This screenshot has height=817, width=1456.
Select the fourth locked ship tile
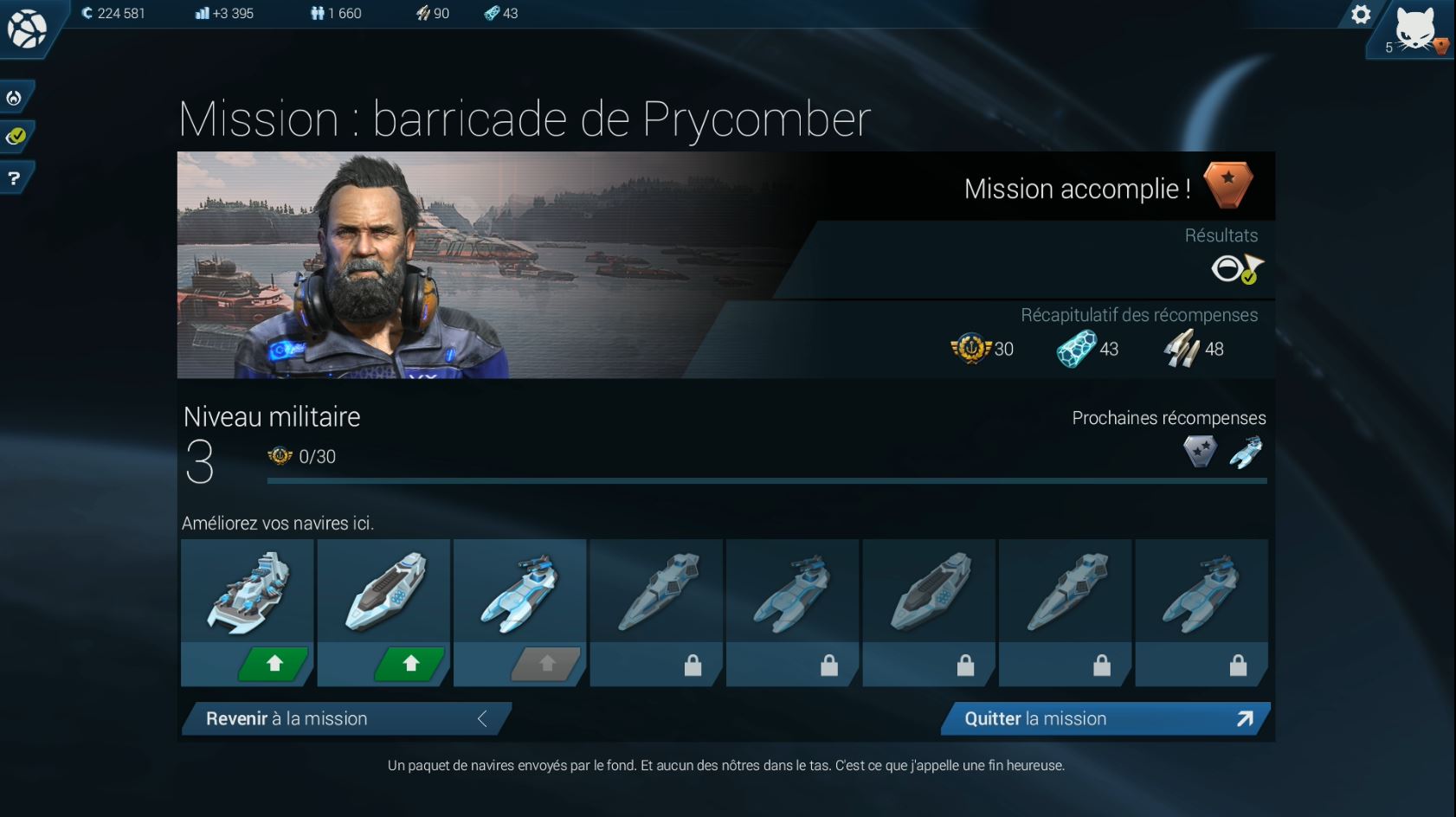click(x=656, y=613)
